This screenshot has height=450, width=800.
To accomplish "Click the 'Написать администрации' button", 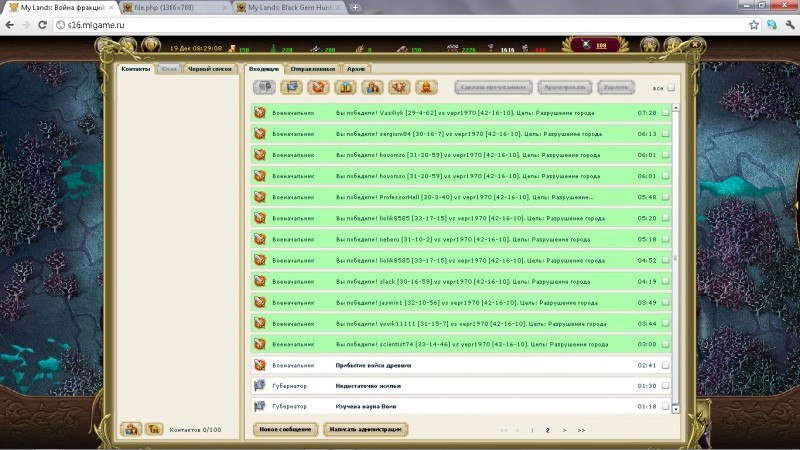I will click(x=365, y=430).
